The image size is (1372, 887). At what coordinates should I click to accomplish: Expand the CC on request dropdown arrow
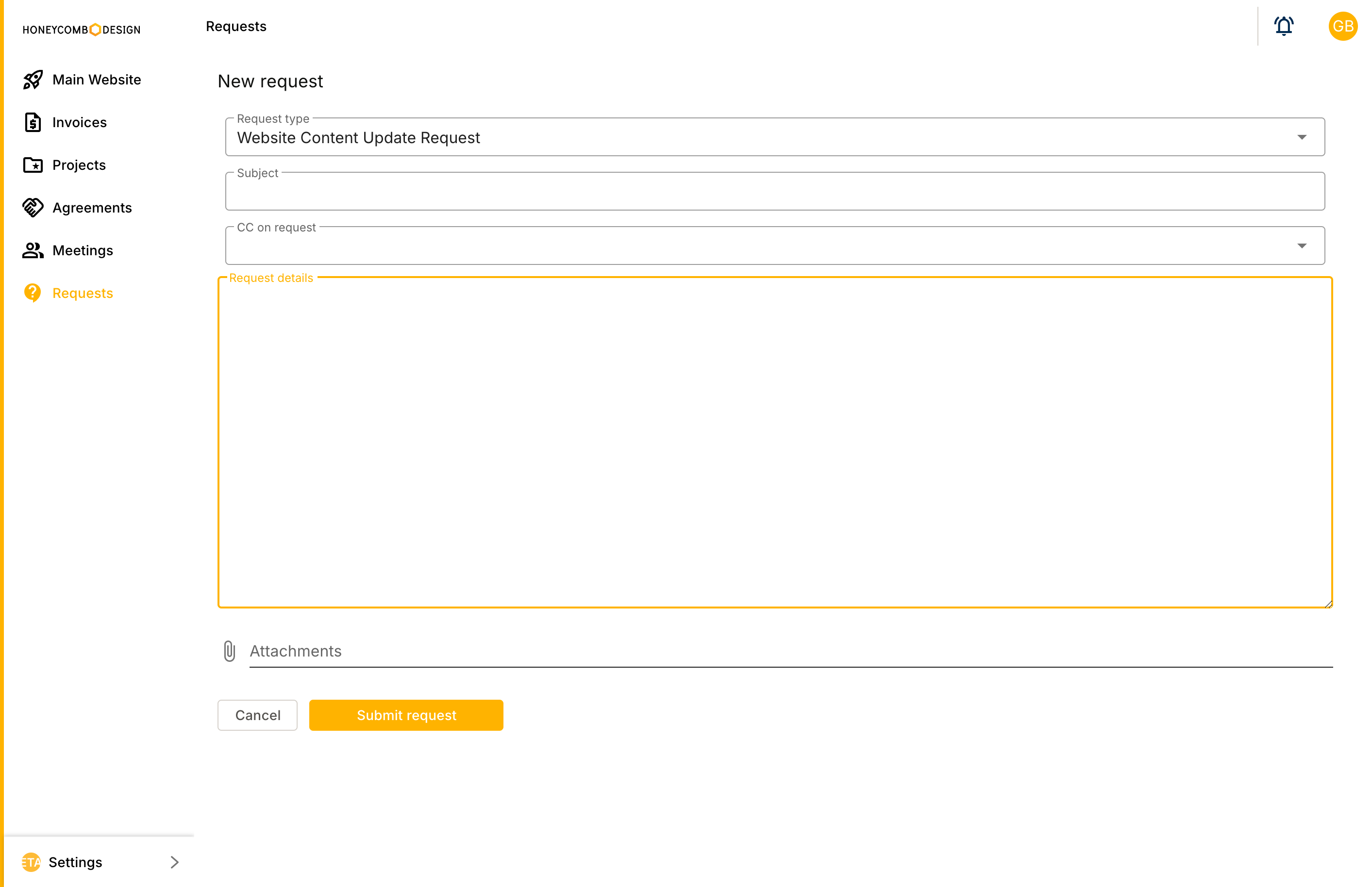point(1302,246)
